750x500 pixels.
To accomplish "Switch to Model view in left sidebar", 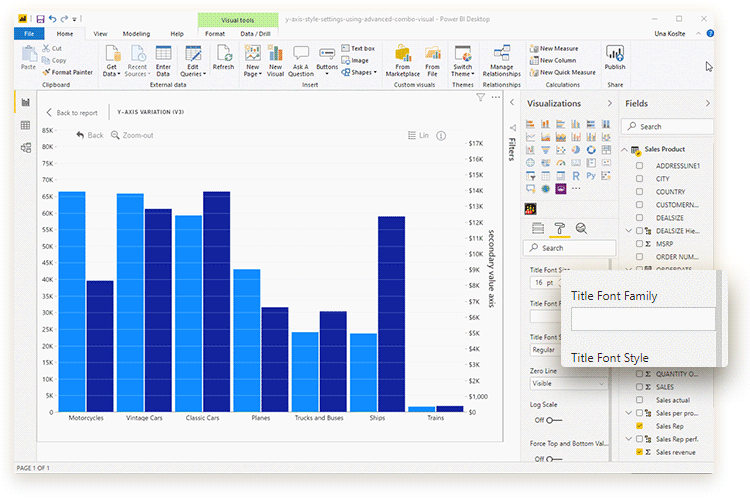I will click(26, 148).
